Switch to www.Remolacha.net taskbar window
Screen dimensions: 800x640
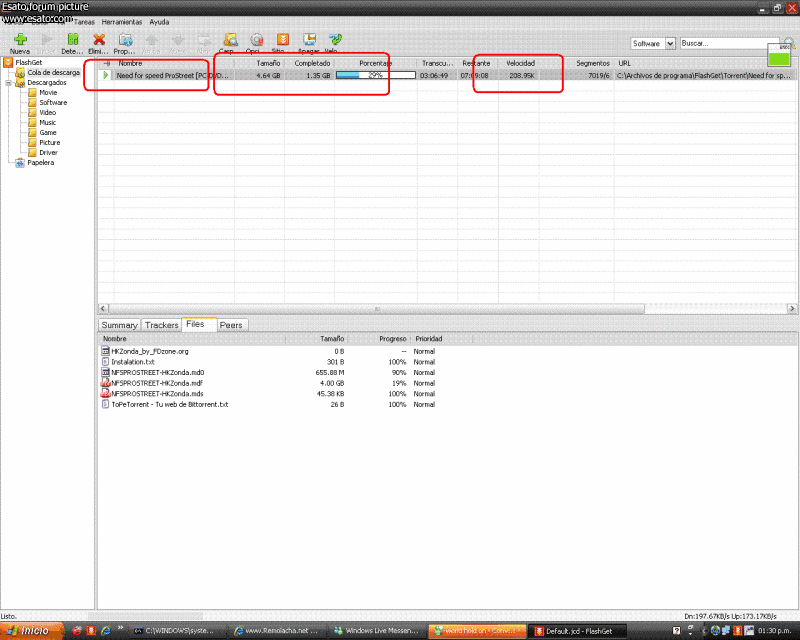pyautogui.click(x=276, y=631)
